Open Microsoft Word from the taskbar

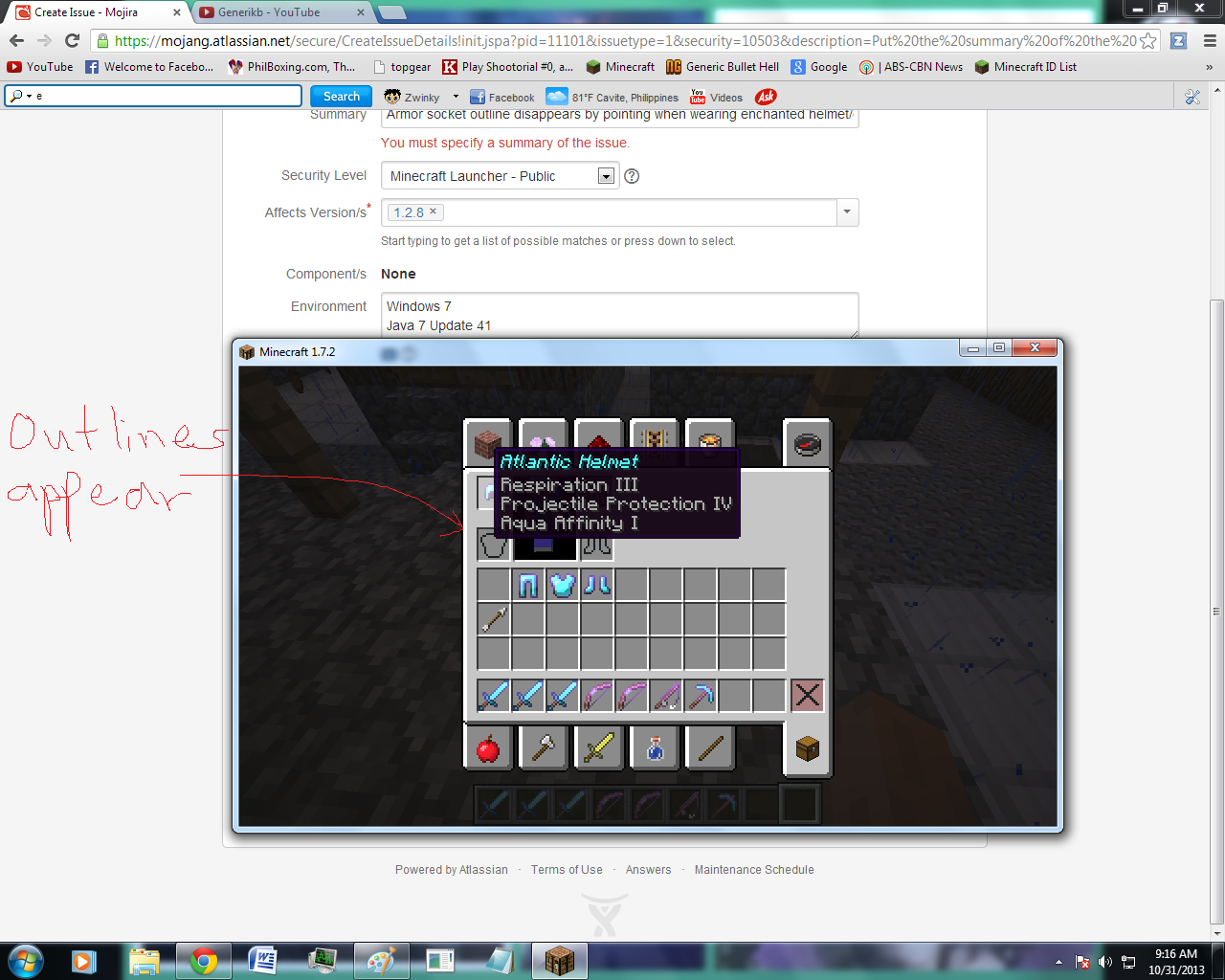click(261, 960)
